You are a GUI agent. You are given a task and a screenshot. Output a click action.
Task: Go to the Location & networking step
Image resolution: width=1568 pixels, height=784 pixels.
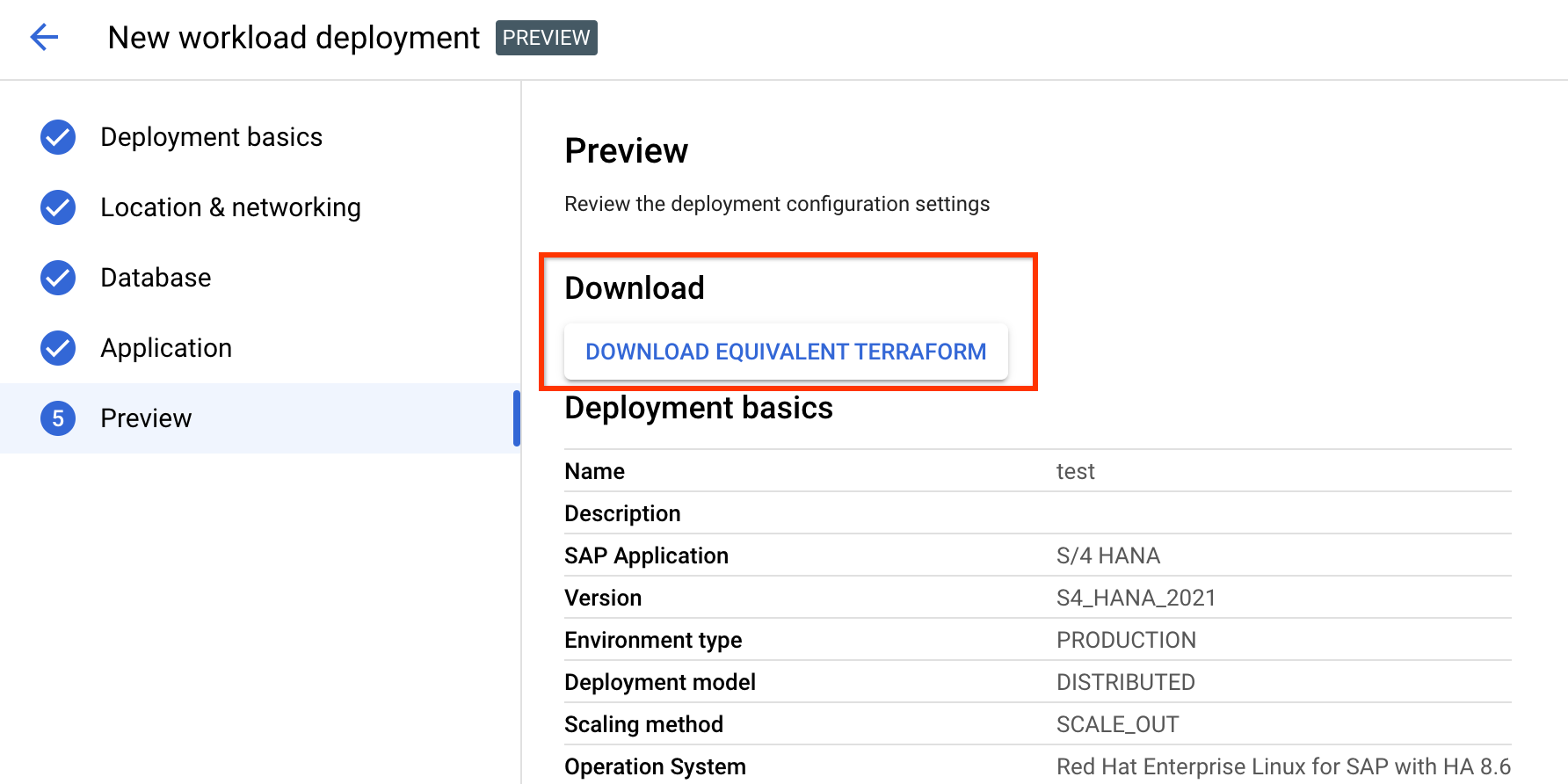(x=230, y=207)
